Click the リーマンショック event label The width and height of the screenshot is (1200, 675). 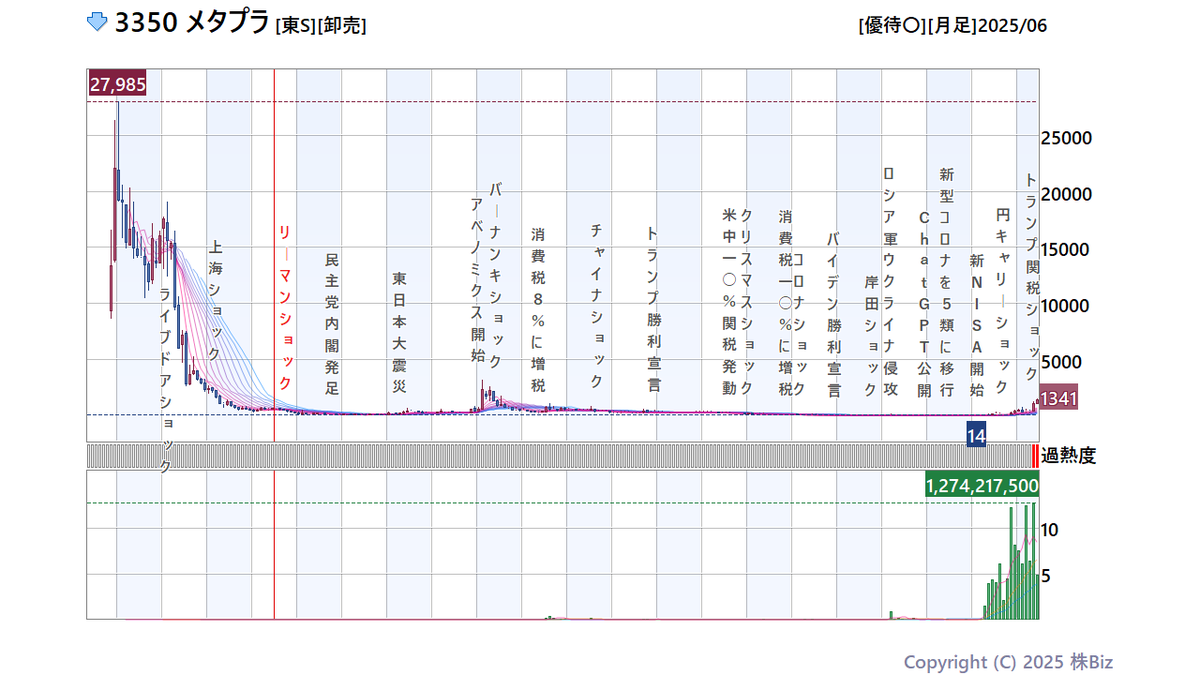click(x=285, y=307)
